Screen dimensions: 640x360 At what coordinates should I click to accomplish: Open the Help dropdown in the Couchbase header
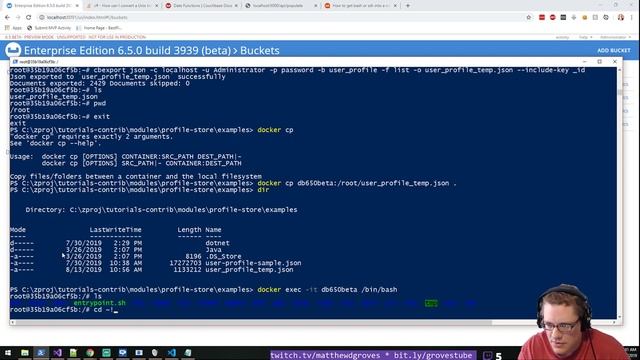[585, 37]
